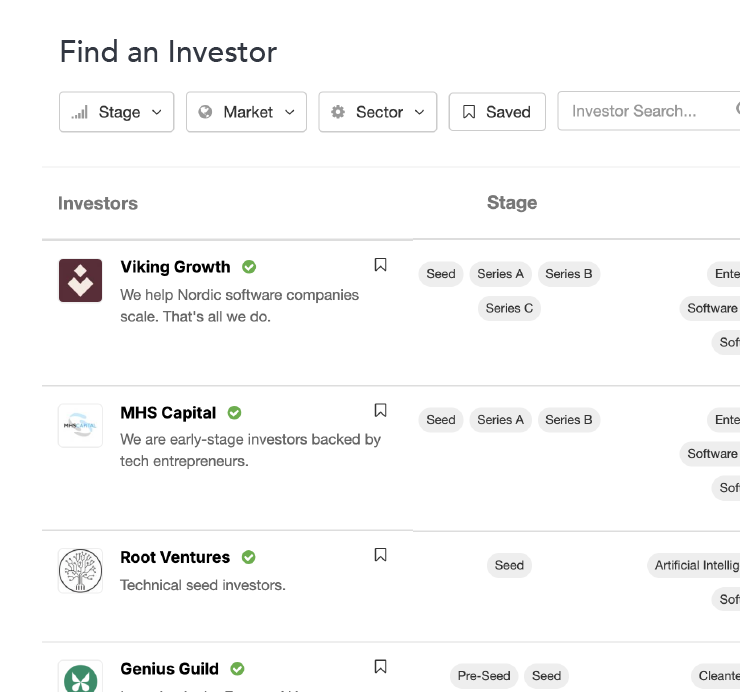Screen dimensions: 740x692
Task: Open MHS Capital logo thumbnail
Action: pyautogui.click(x=80, y=425)
